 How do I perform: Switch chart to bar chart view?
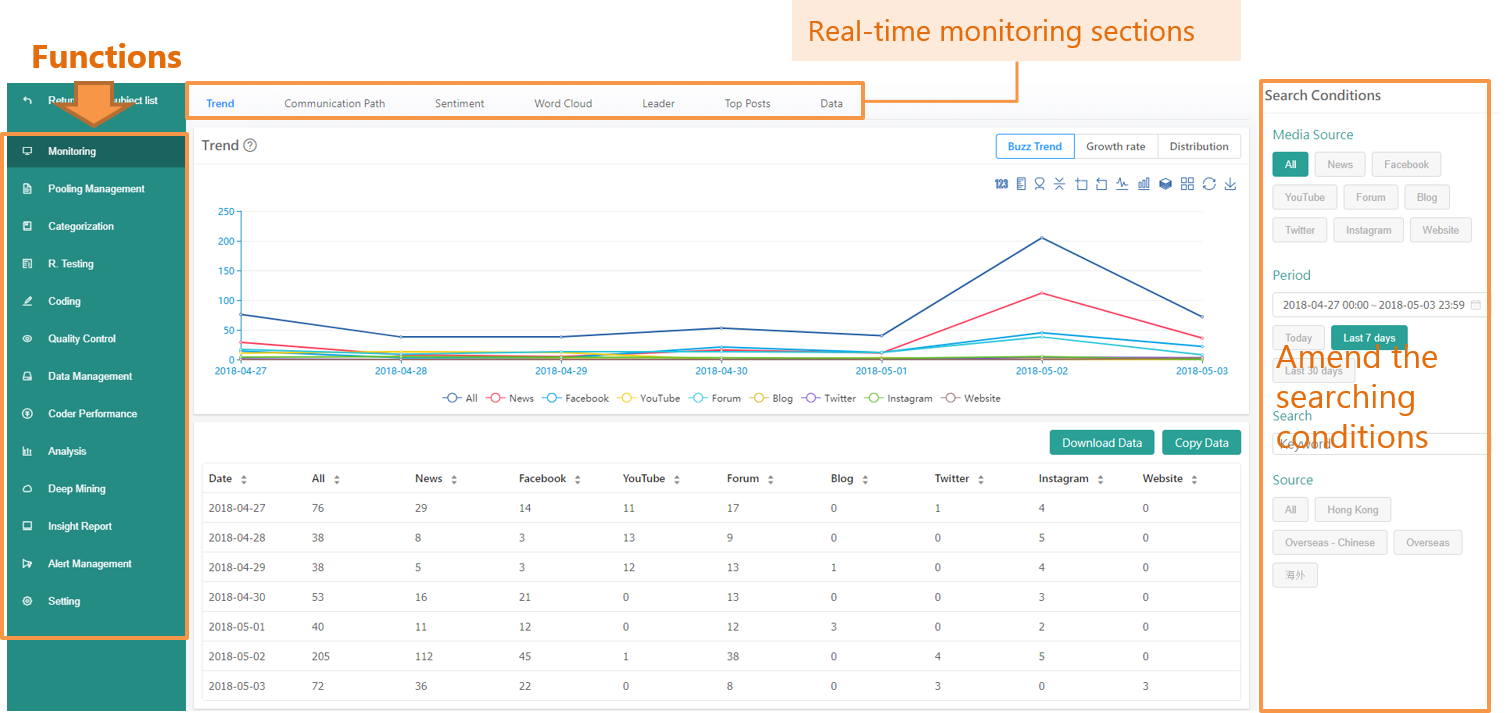1144,184
